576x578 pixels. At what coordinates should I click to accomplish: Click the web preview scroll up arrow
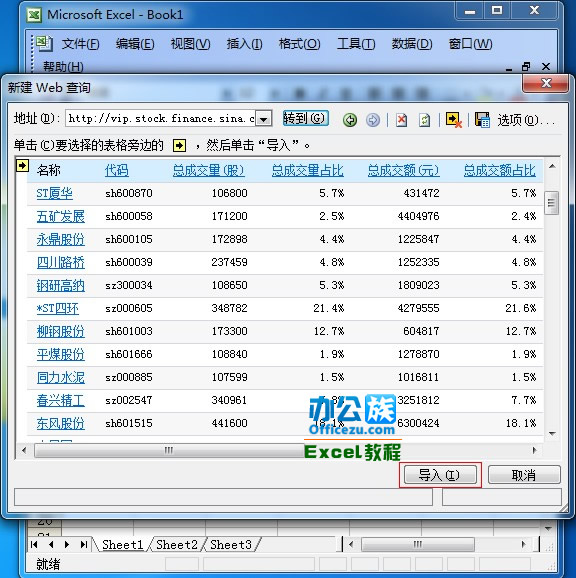tap(552, 167)
